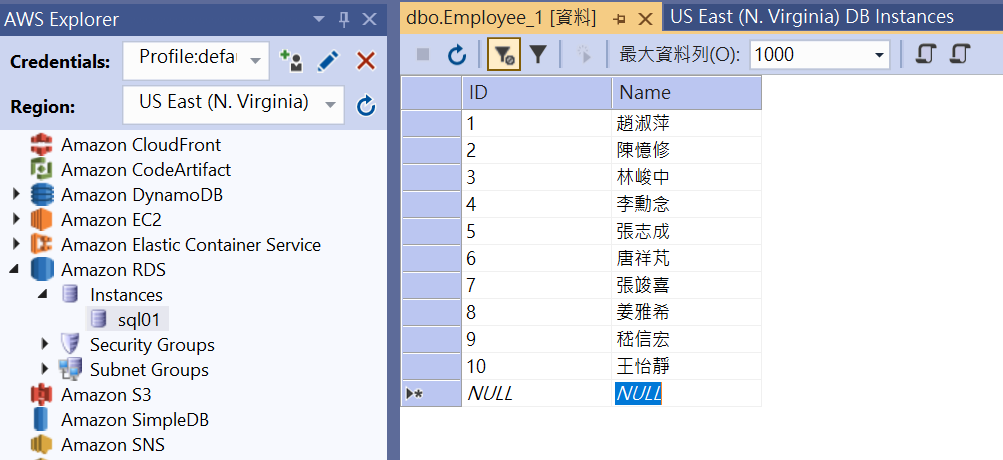1003x460 pixels.
Task: Select Amazon CodeArtifact node
Action: pyautogui.click(x=146, y=170)
